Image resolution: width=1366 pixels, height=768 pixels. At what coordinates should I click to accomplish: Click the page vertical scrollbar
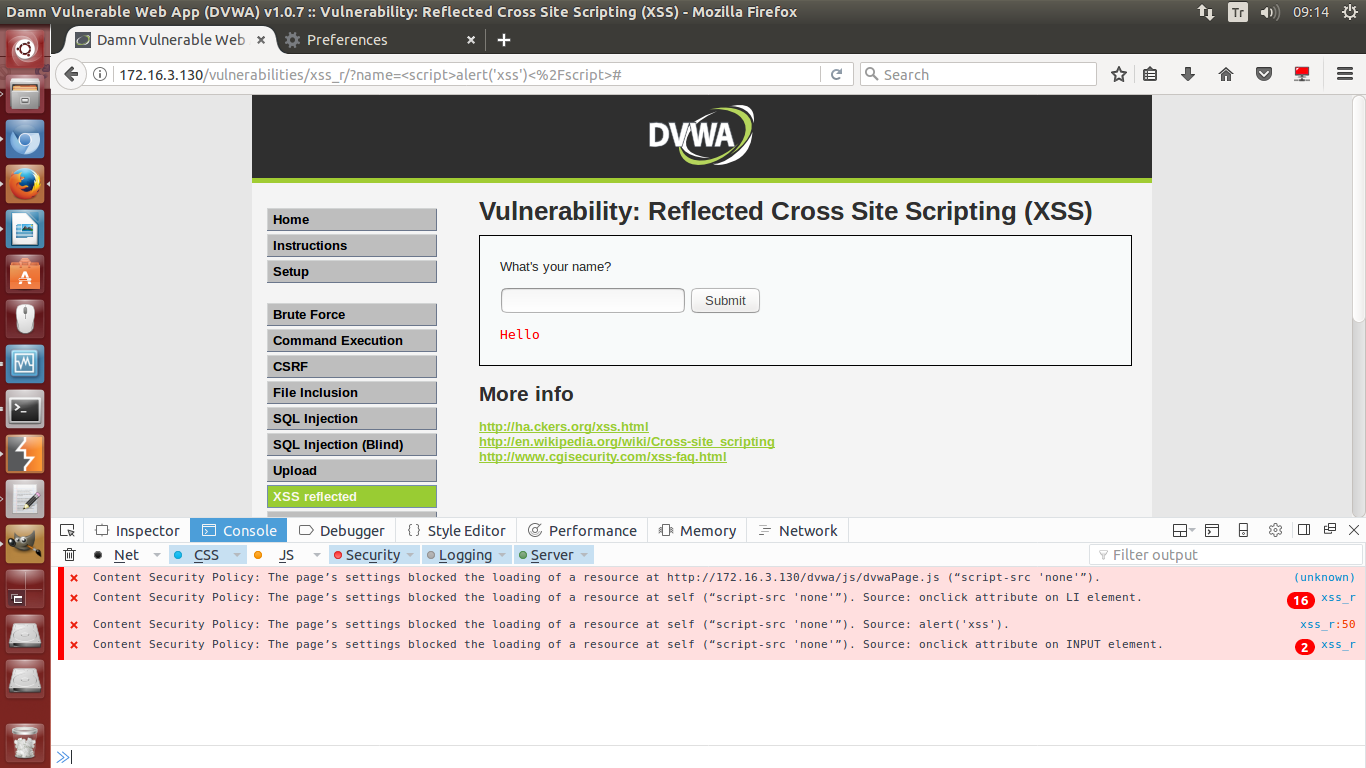click(1358, 208)
